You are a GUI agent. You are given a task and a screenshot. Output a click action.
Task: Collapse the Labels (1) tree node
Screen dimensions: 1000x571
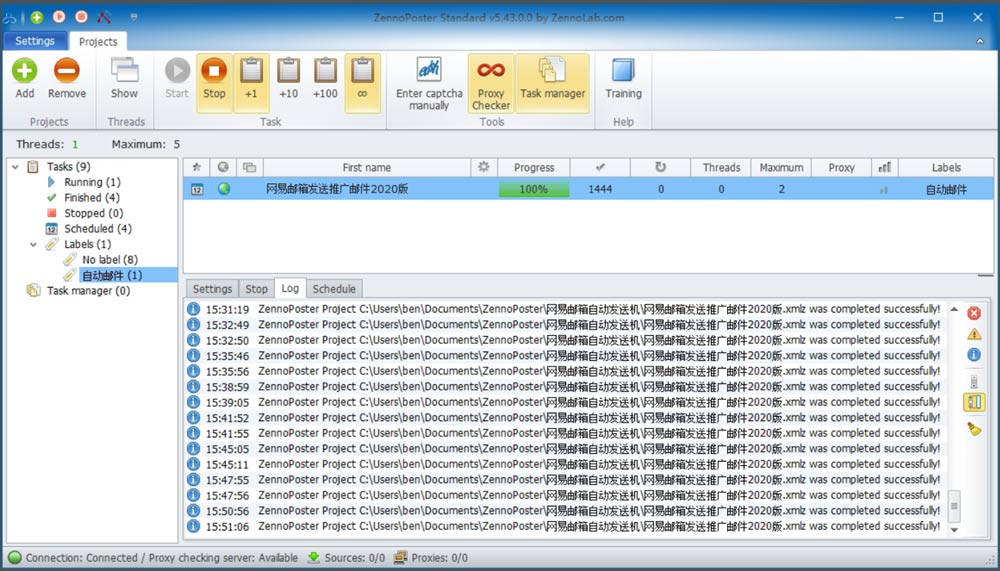[x=33, y=244]
